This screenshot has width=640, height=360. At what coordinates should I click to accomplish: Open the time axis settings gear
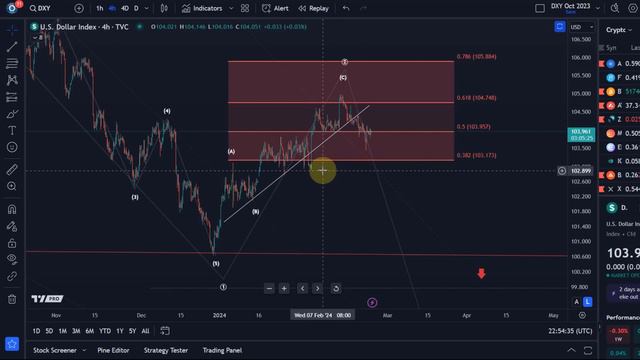click(x=582, y=315)
